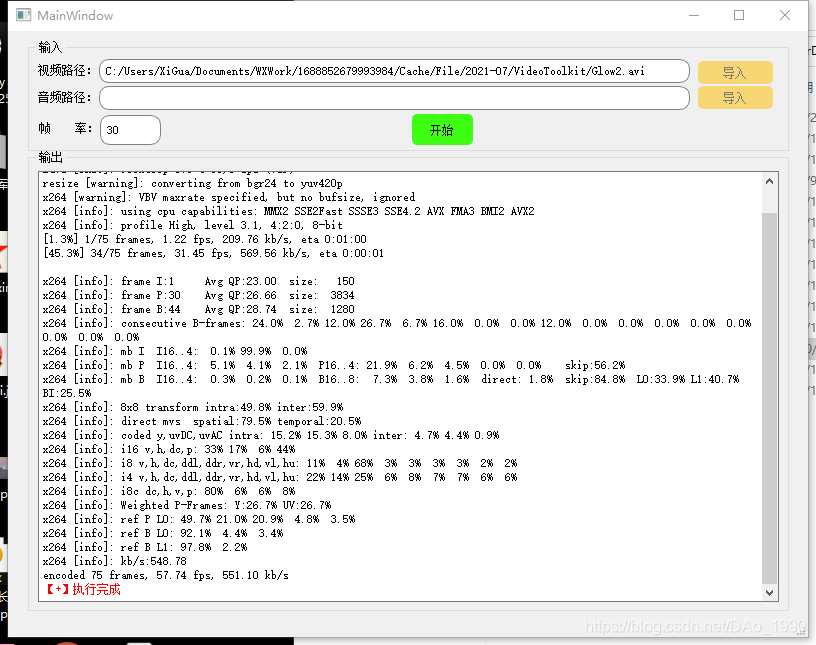Click the 'x264 [info]: kb/s:548.78' line
This screenshot has height=645, width=816.
[x=114, y=561]
